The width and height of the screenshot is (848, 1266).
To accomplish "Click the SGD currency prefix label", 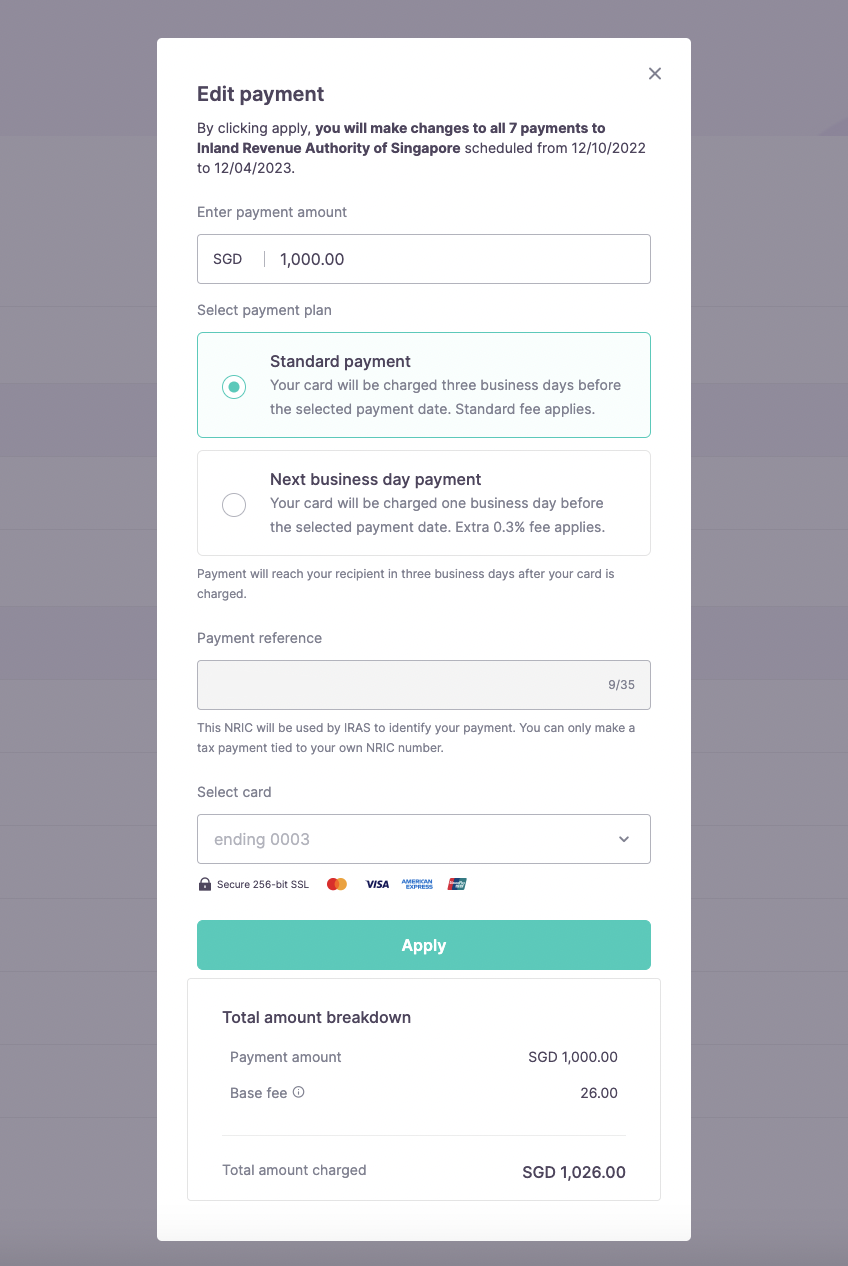I will tap(228, 259).
